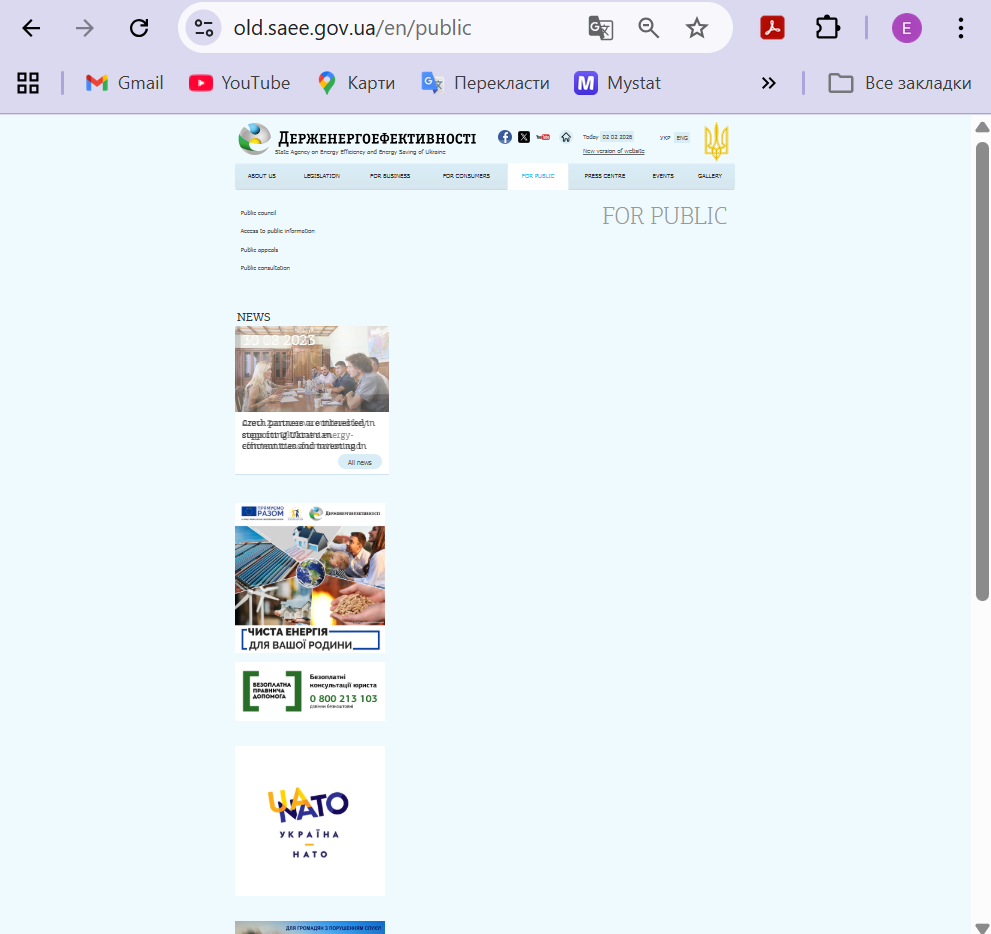
Task: Open the YouTube bookmark
Action: click(240, 83)
